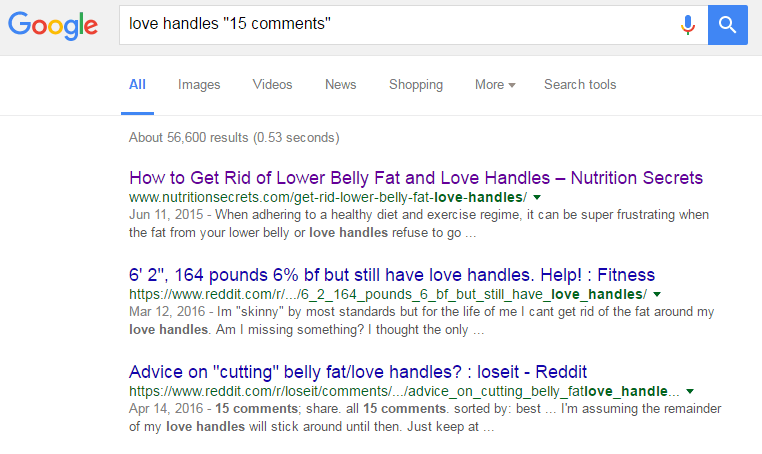The image size is (762, 454).
Task: Activate voice search microphone icon
Action: pos(688,25)
